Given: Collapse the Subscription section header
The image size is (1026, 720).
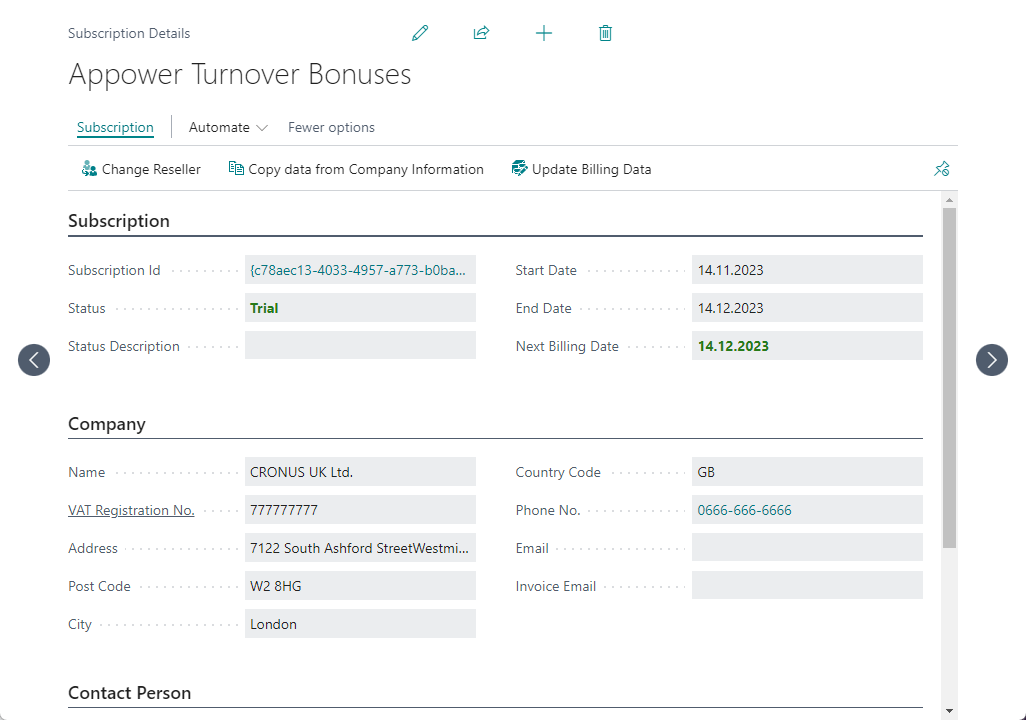Looking at the screenshot, I should (119, 221).
